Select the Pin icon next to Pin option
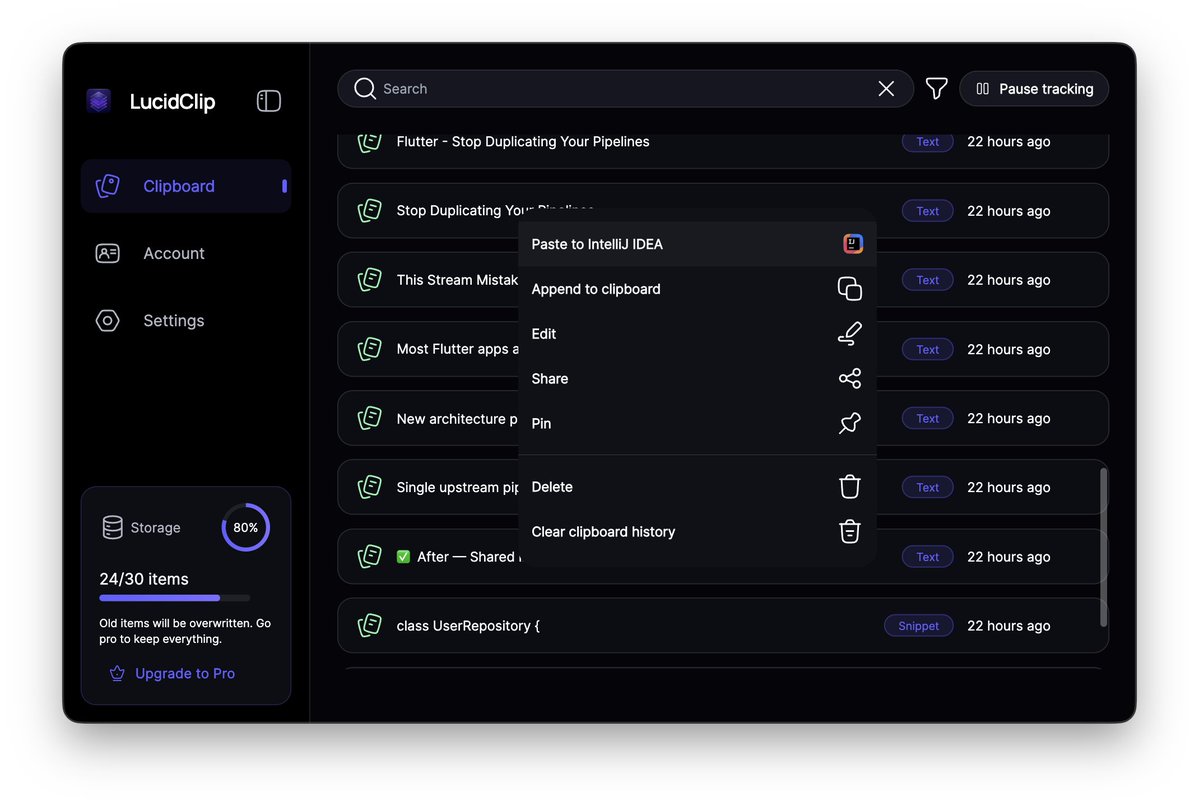The image size is (1199, 806). pyautogui.click(x=849, y=423)
